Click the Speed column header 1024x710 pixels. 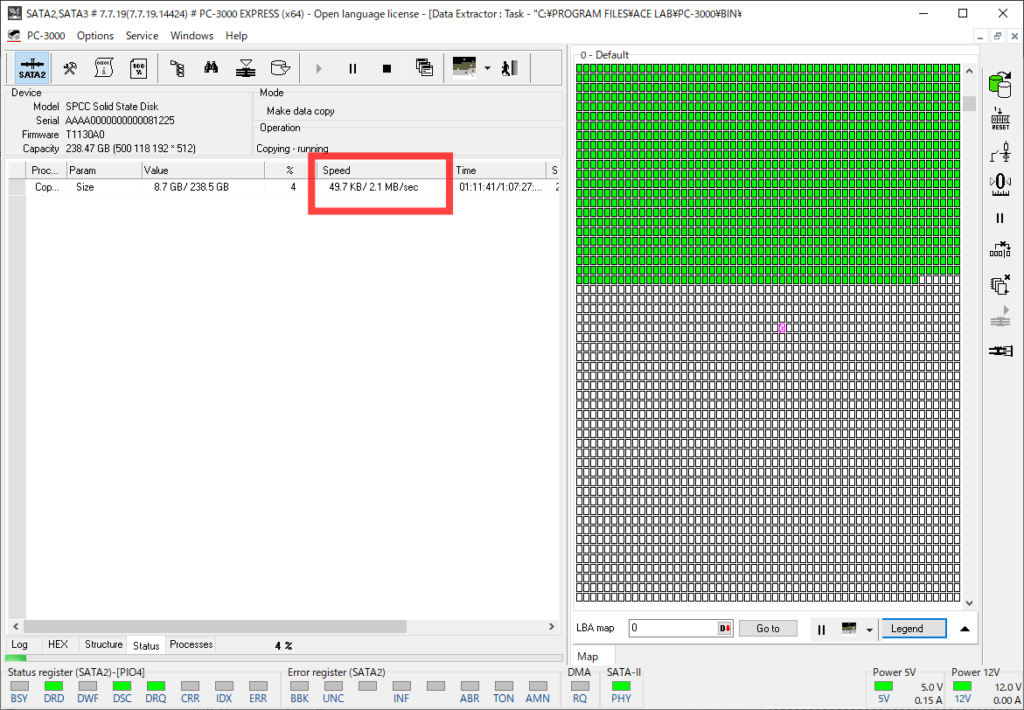(382, 170)
